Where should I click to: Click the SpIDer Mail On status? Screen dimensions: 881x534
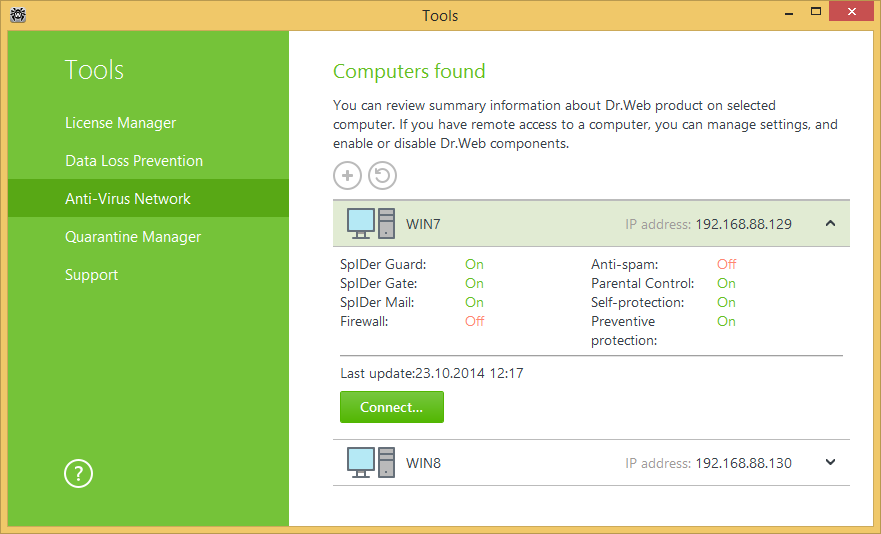474,302
